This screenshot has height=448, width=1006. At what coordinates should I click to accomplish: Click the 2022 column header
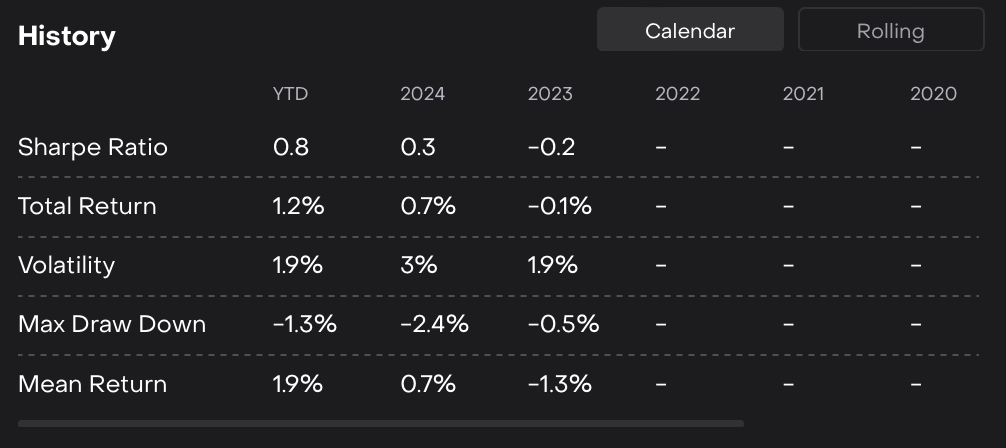[677, 94]
